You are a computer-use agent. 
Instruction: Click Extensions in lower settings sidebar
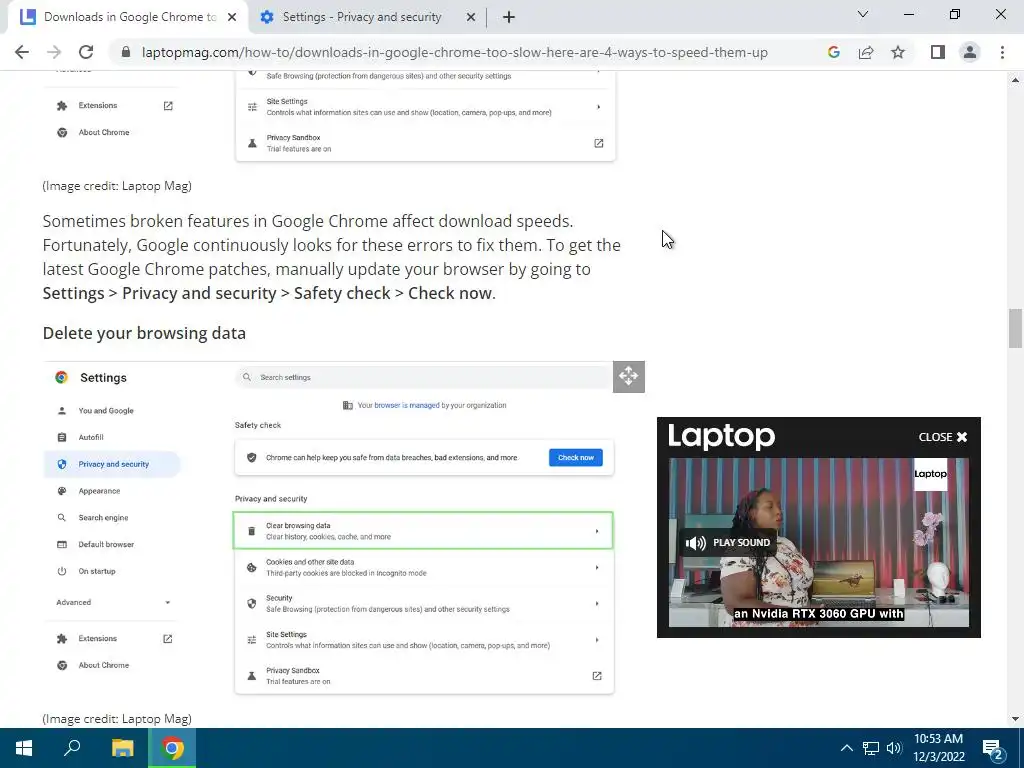point(97,638)
